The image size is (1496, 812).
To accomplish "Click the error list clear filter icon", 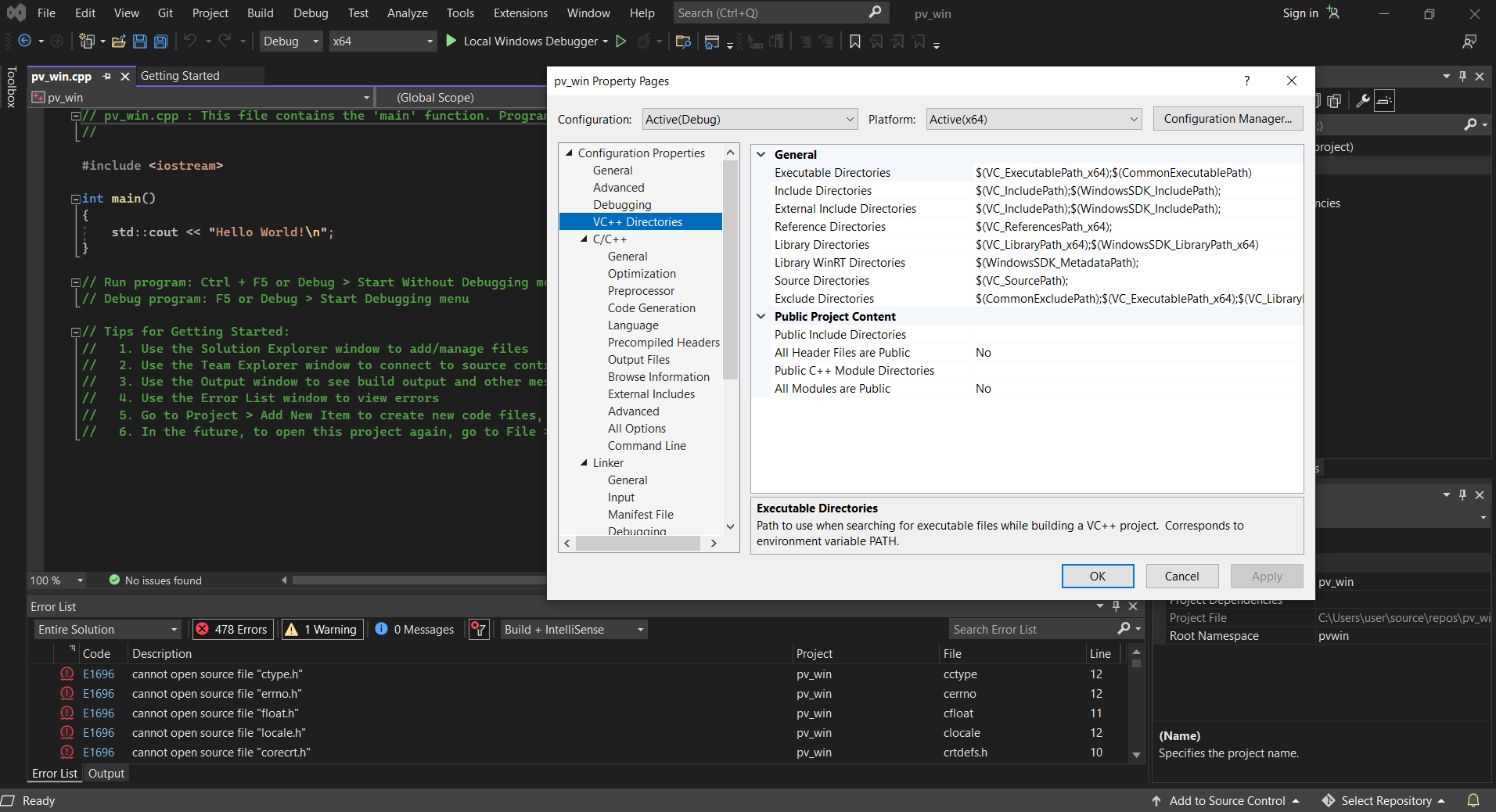I will [479, 630].
